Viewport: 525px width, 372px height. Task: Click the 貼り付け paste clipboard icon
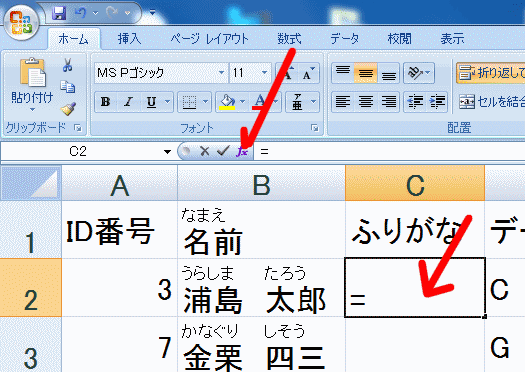32,72
